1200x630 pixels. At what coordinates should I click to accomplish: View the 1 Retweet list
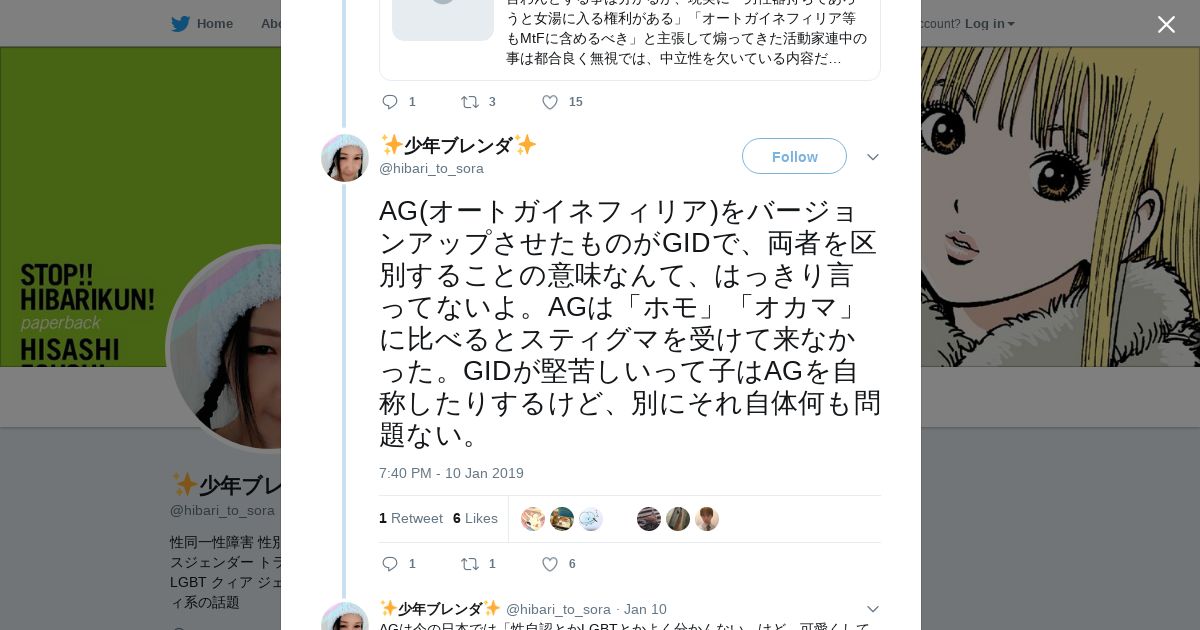tap(411, 518)
